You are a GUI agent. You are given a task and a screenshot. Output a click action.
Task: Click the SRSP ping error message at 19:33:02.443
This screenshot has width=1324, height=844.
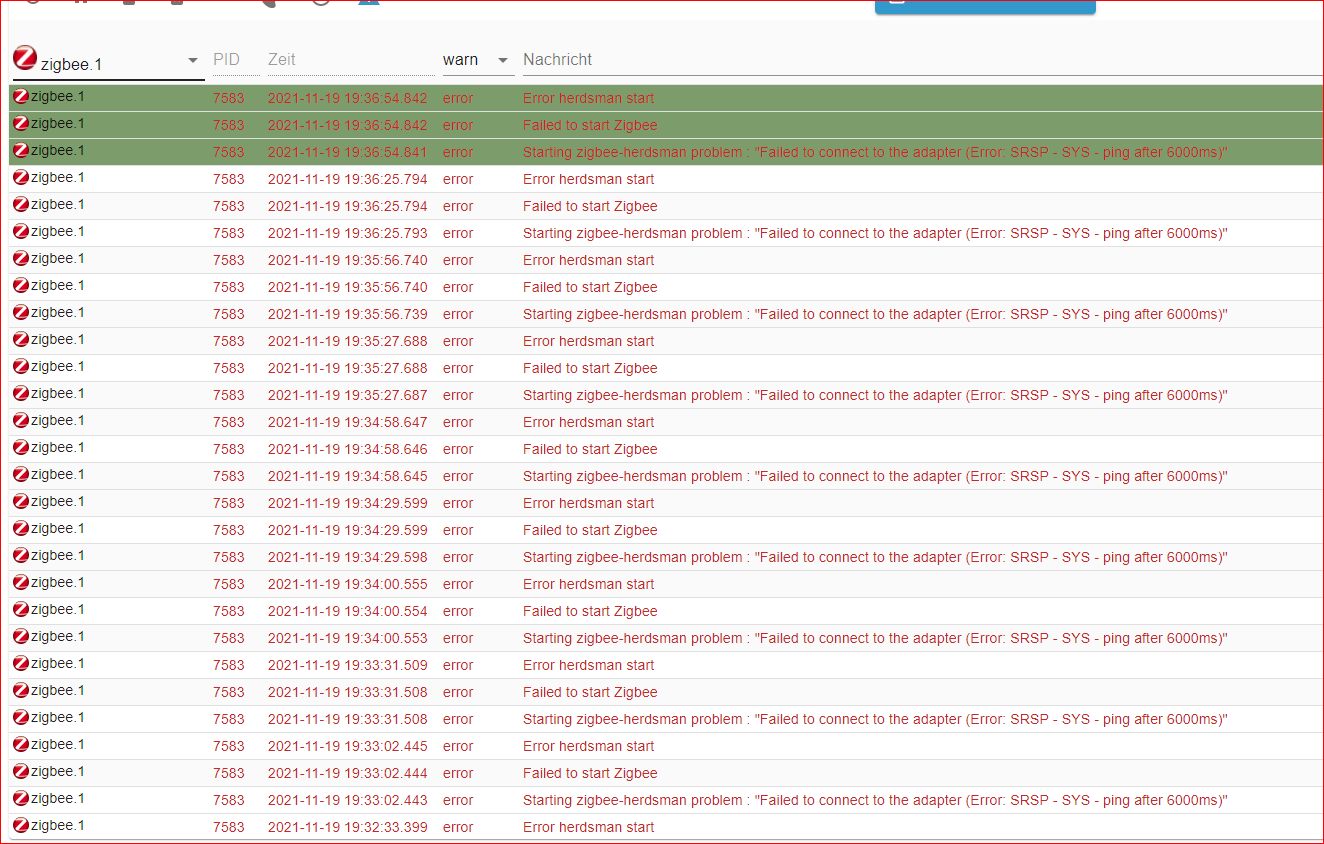[875, 800]
